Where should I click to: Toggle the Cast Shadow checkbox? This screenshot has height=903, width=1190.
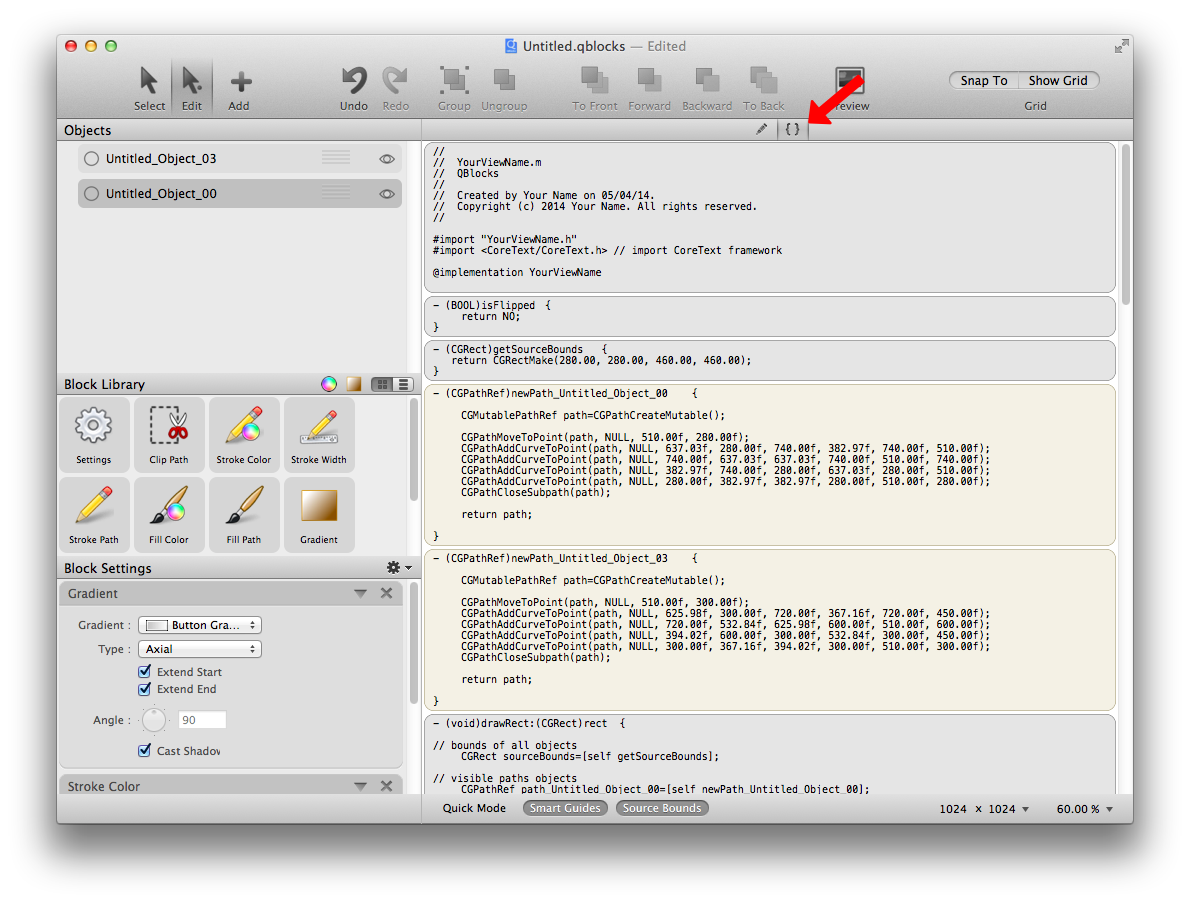click(x=144, y=750)
